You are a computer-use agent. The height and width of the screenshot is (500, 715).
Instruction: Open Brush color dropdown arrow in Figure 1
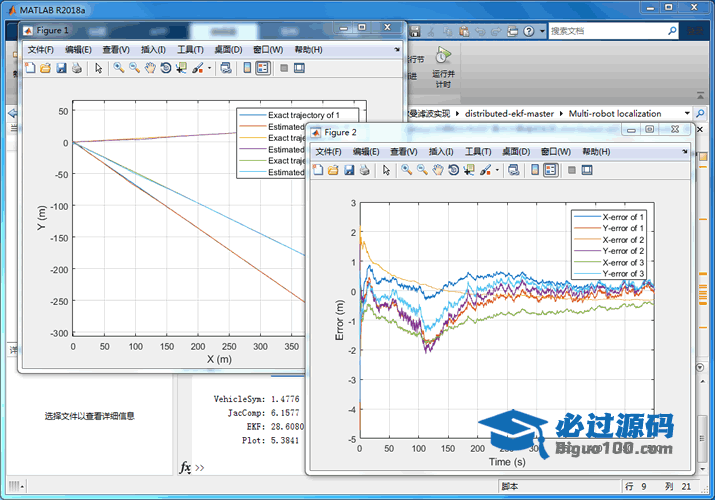click(210, 68)
